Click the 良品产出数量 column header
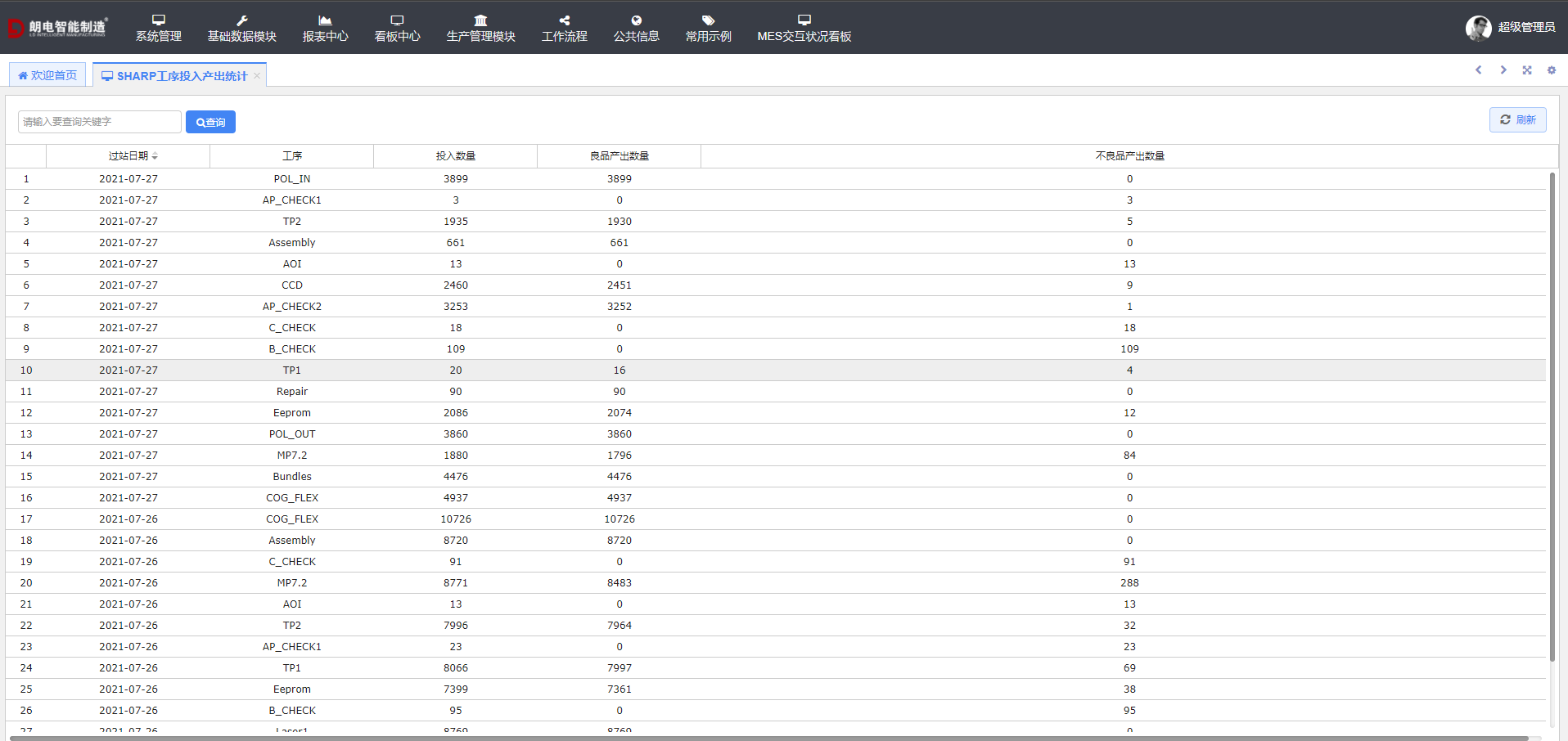Screen dimensions: 1568x741 [620, 156]
